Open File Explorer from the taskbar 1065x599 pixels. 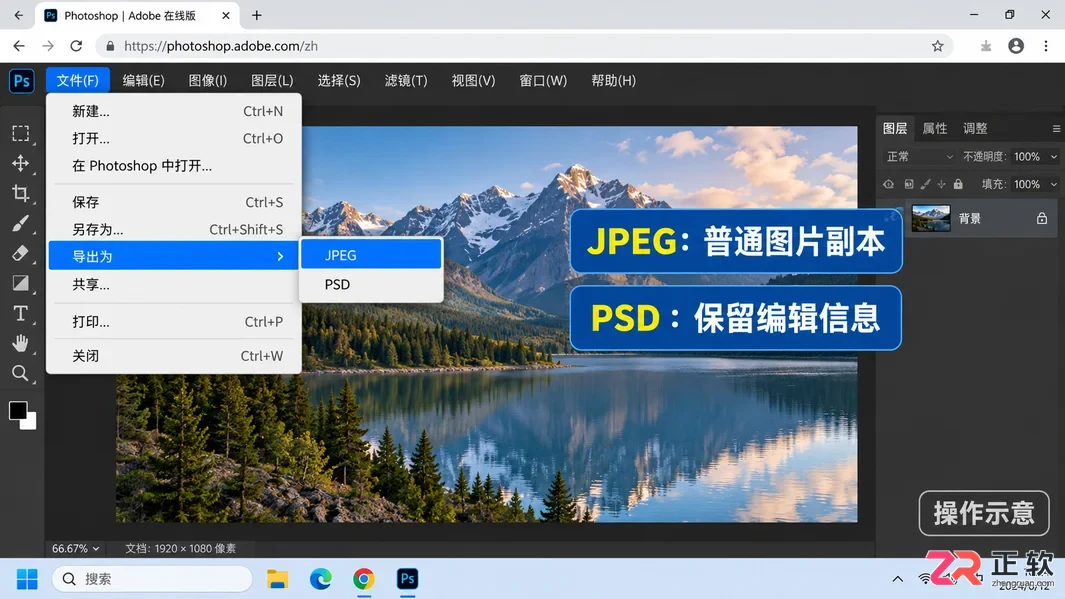tap(277, 579)
